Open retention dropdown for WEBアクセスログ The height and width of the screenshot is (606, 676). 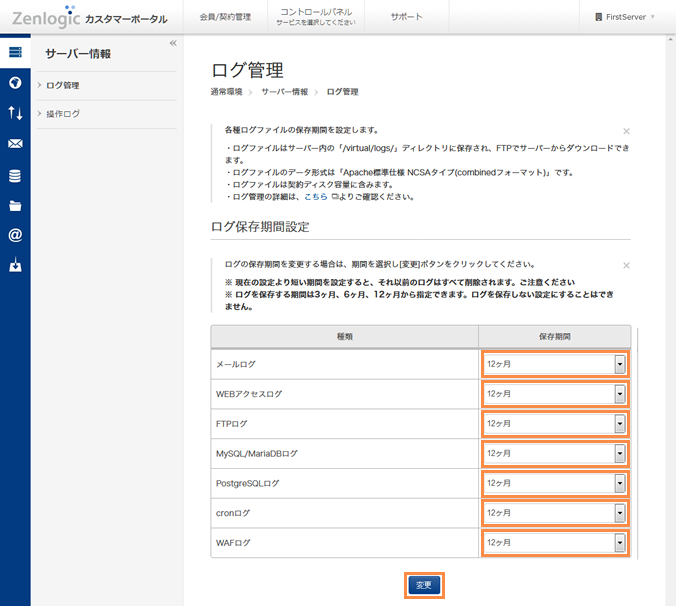[555, 394]
